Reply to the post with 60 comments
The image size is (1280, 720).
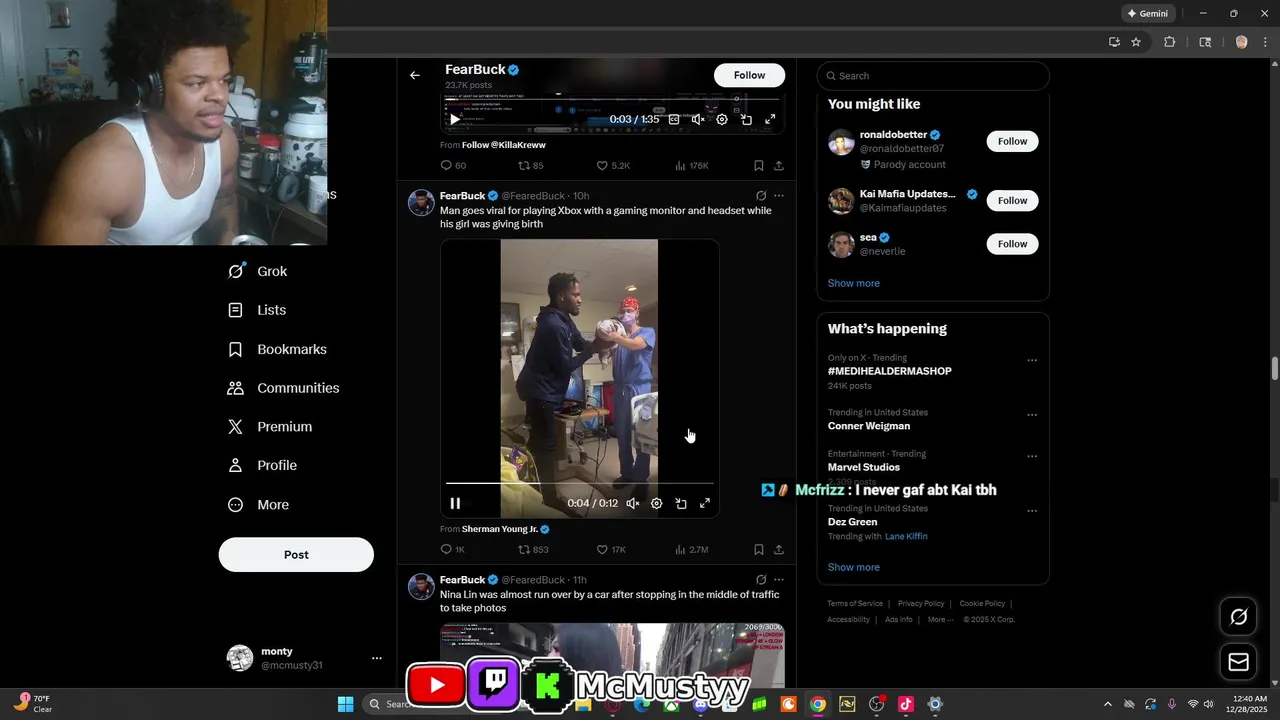453,165
